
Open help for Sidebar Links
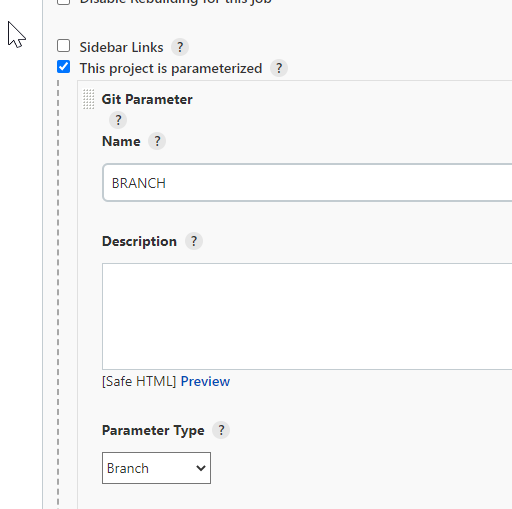[x=180, y=47]
